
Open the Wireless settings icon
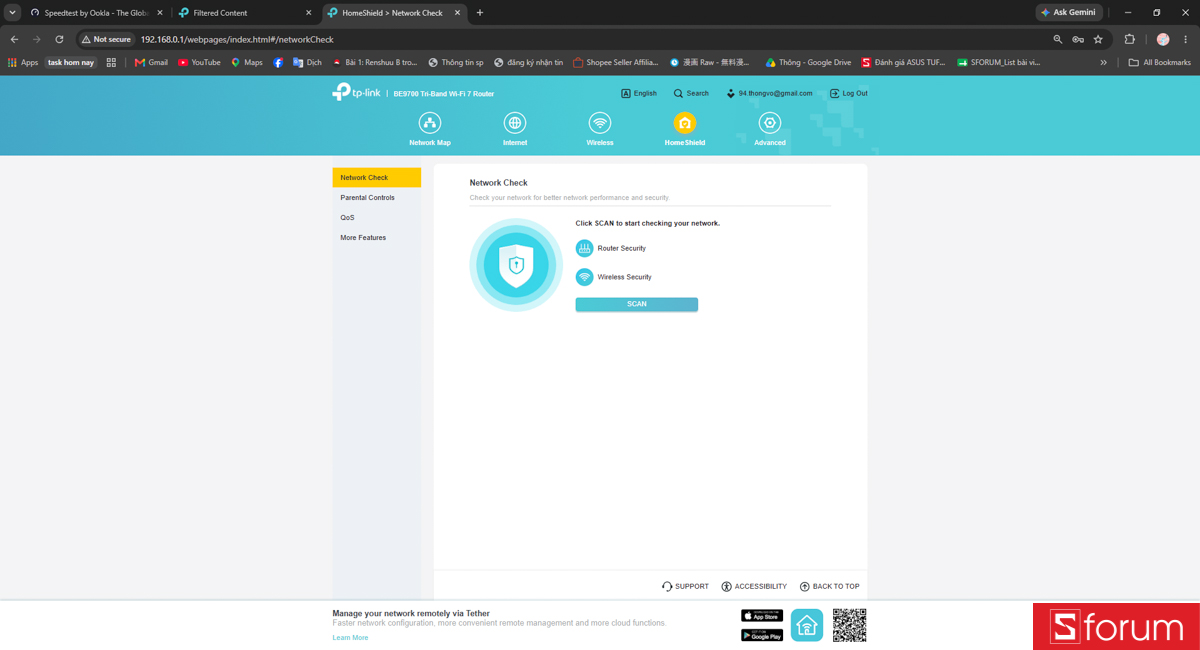(x=600, y=123)
